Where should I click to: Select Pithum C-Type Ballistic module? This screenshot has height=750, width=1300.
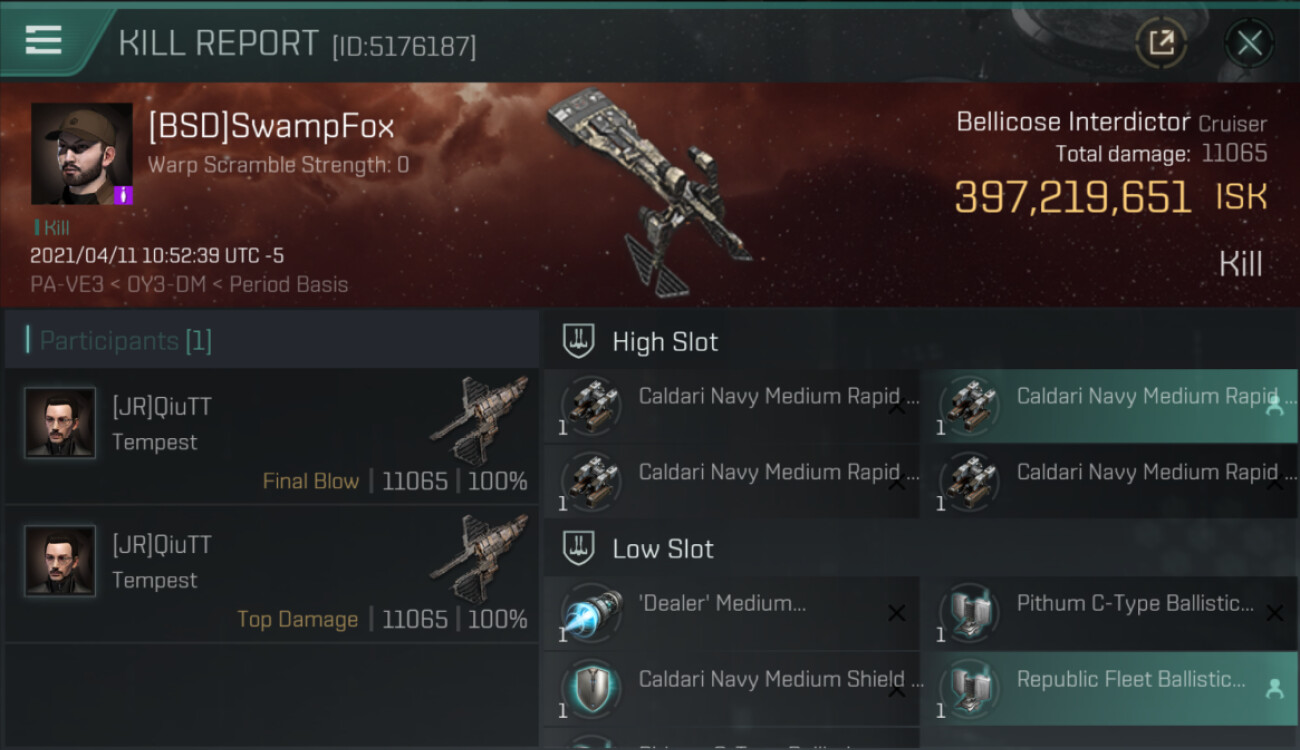pos(1109,614)
